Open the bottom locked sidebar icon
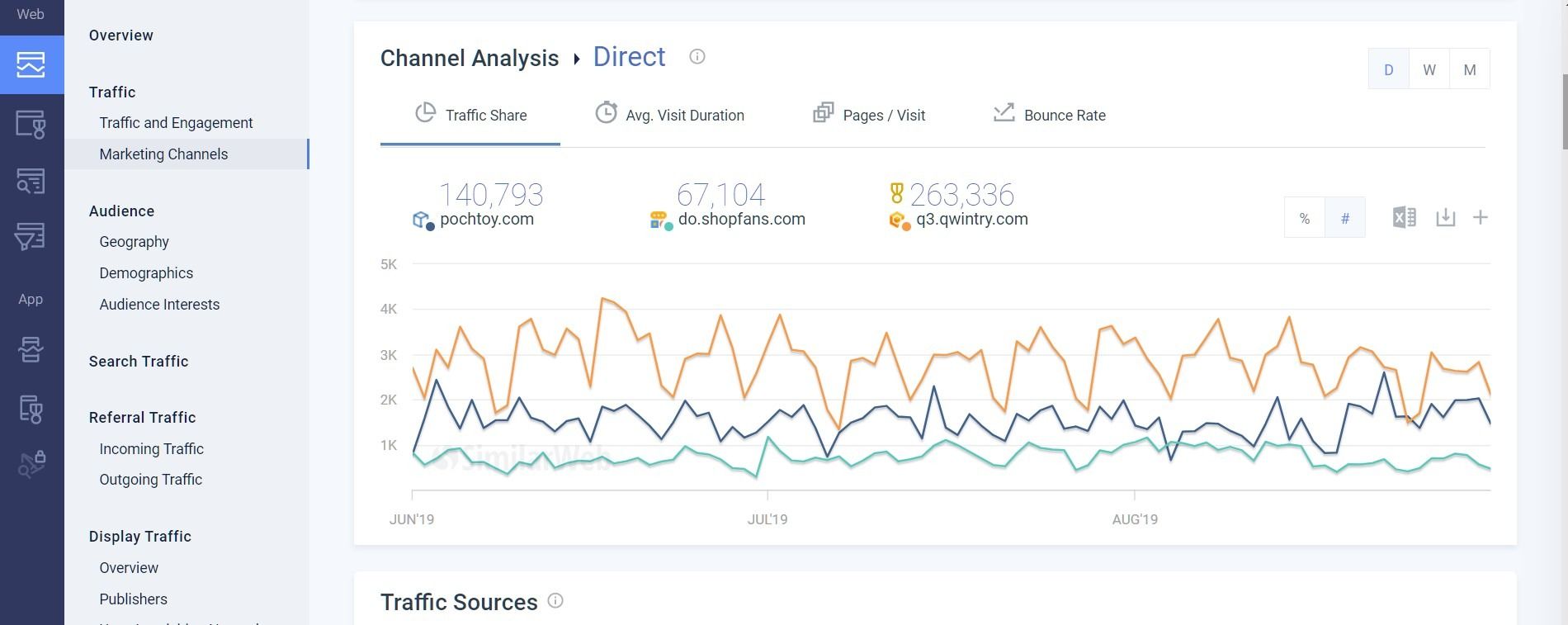 [x=31, y=463]
